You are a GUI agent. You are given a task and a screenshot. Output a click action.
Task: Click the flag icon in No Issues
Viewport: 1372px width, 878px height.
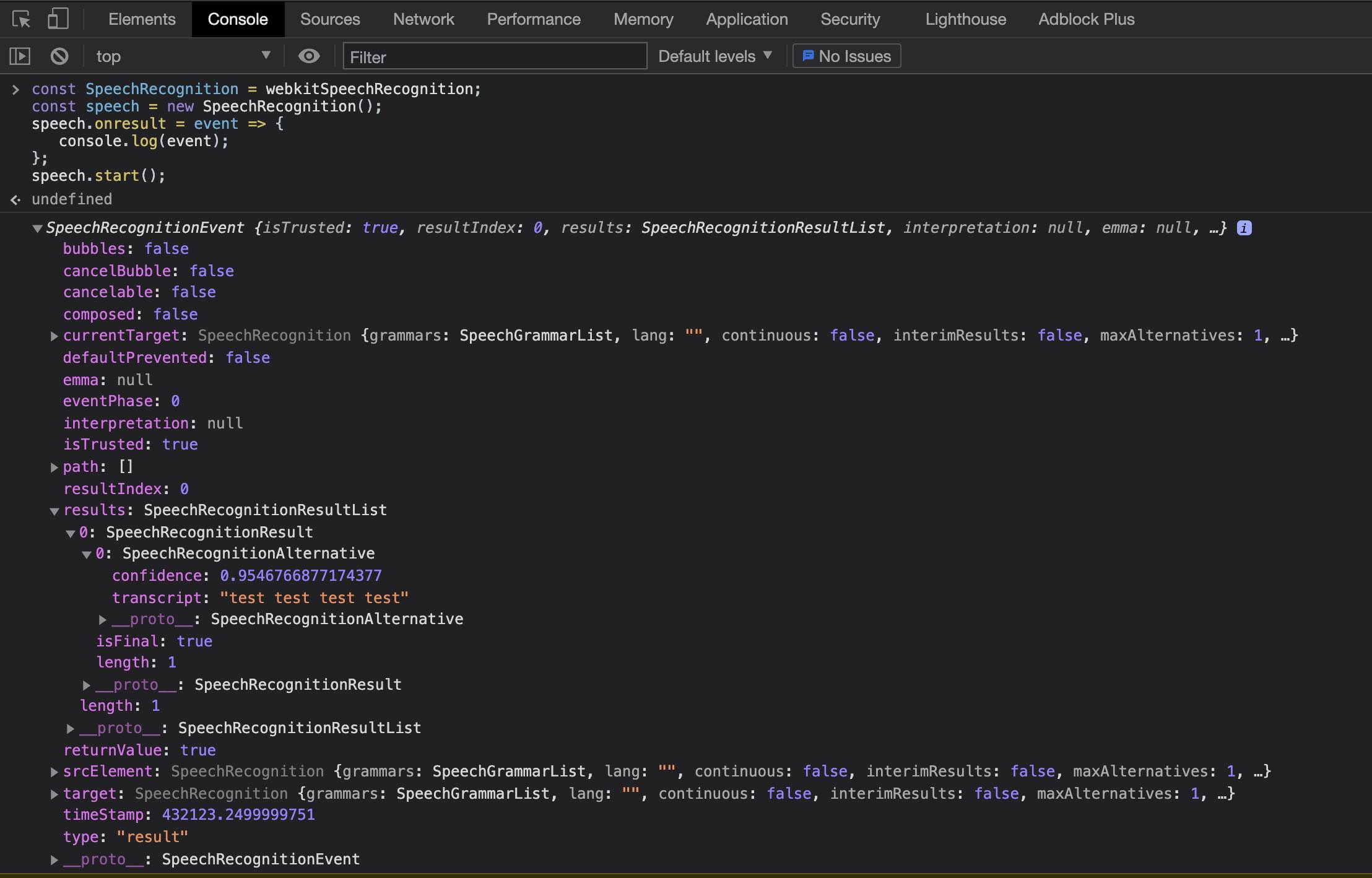809,56
